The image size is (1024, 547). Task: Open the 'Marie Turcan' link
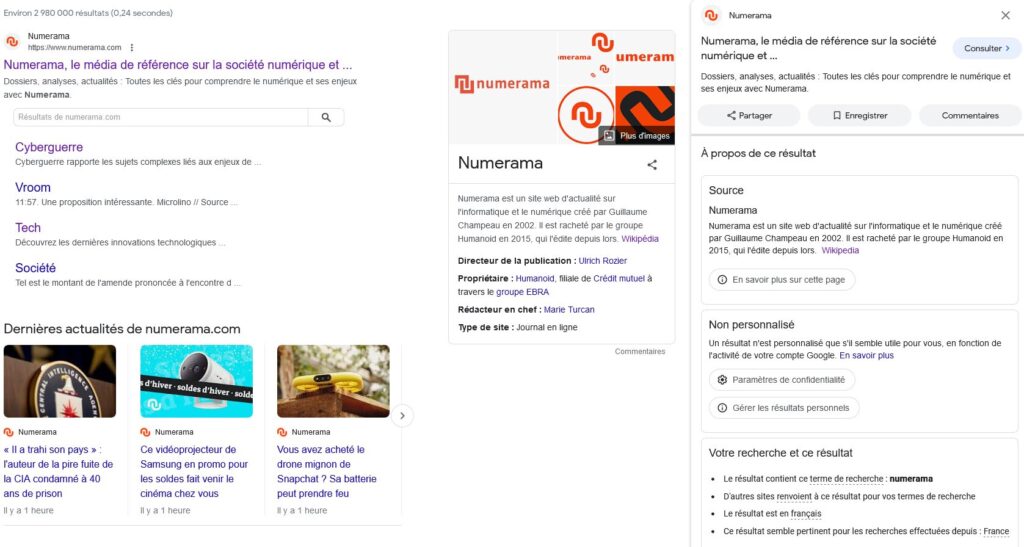pos(569,309)
